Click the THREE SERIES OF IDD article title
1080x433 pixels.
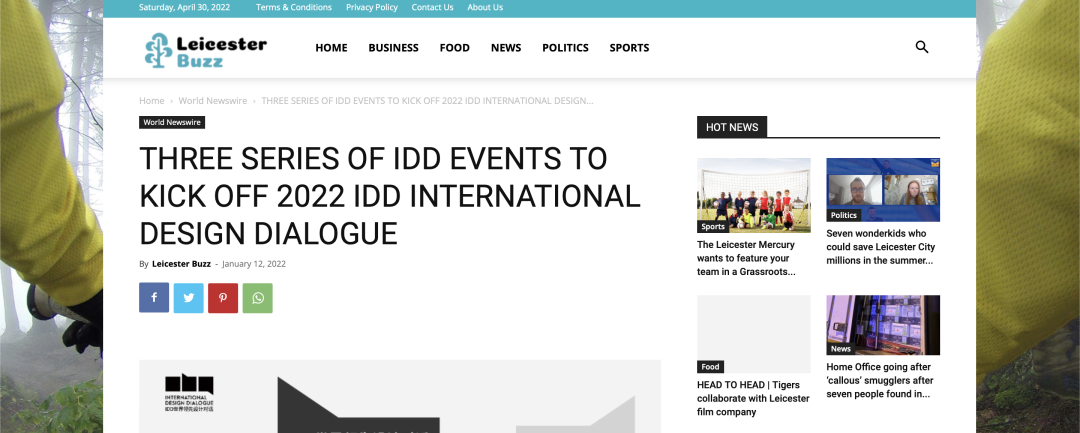coord(390,197)
